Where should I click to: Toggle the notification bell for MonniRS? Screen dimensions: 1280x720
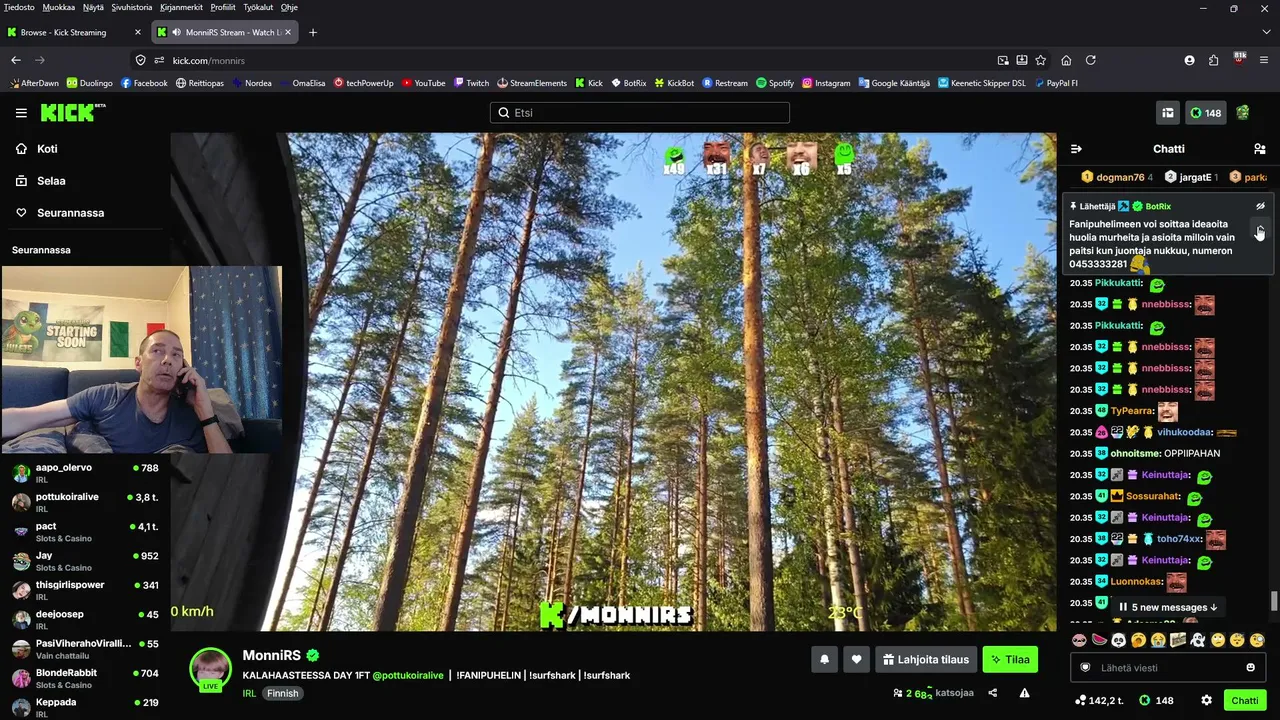coord(825,659)
